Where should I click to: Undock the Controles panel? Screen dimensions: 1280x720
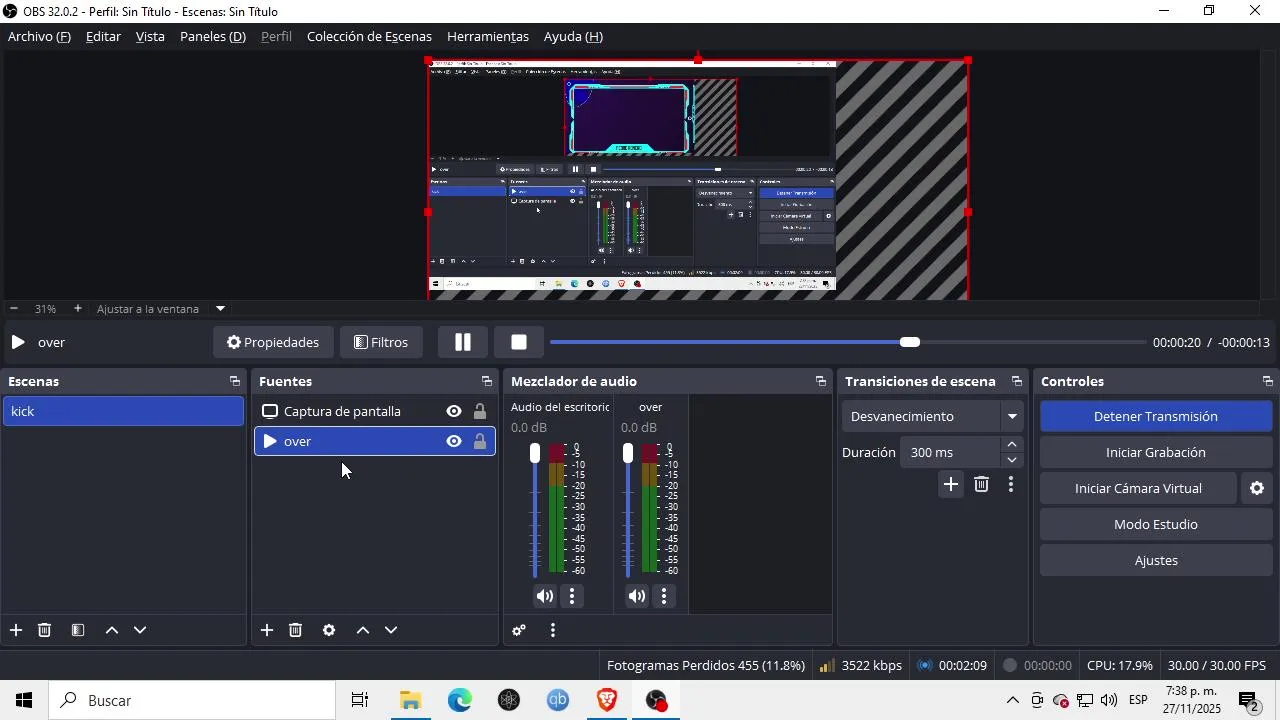pyautogui.click(x=1268, y=381)
